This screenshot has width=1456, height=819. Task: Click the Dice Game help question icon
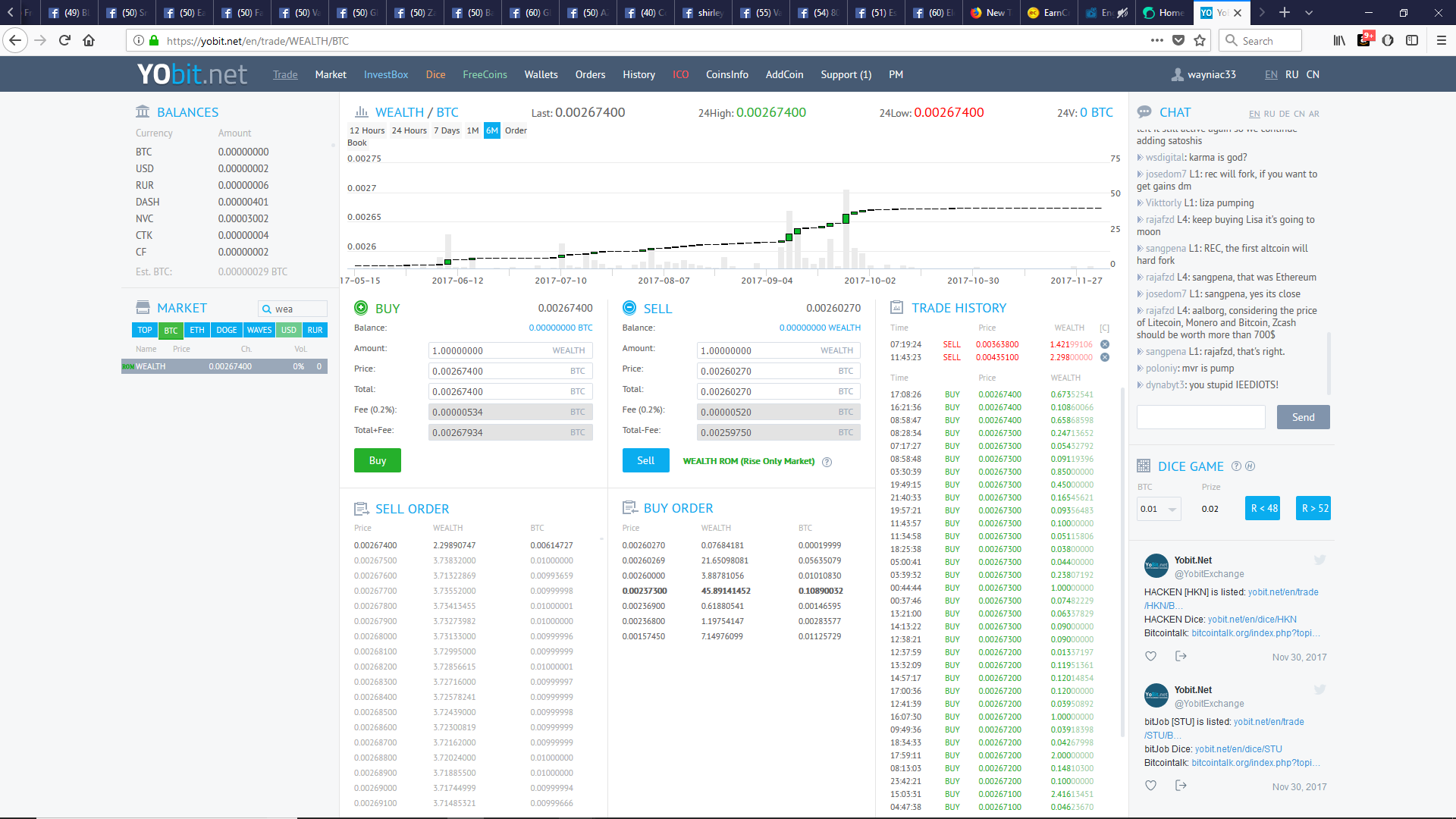click(x=1236, y=466)
